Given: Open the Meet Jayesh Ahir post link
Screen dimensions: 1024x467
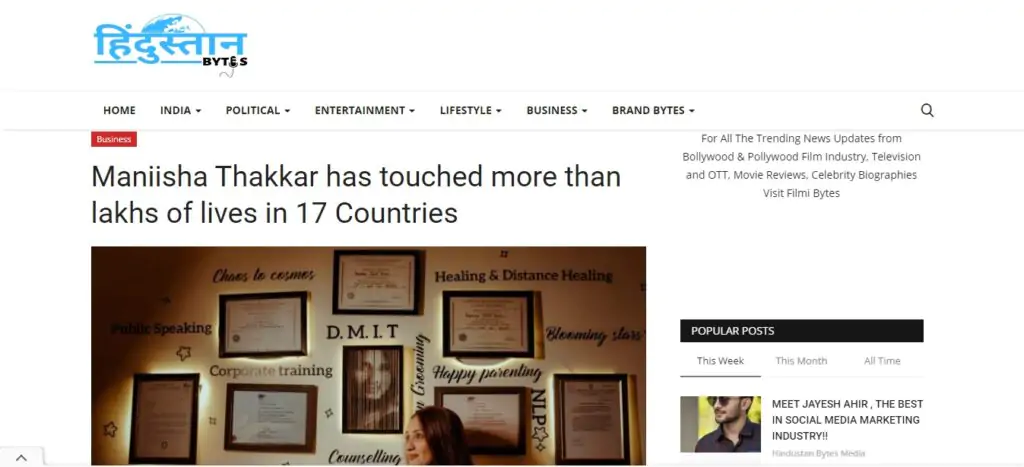Looking at the screenshot, I should (x=847, y=419).
